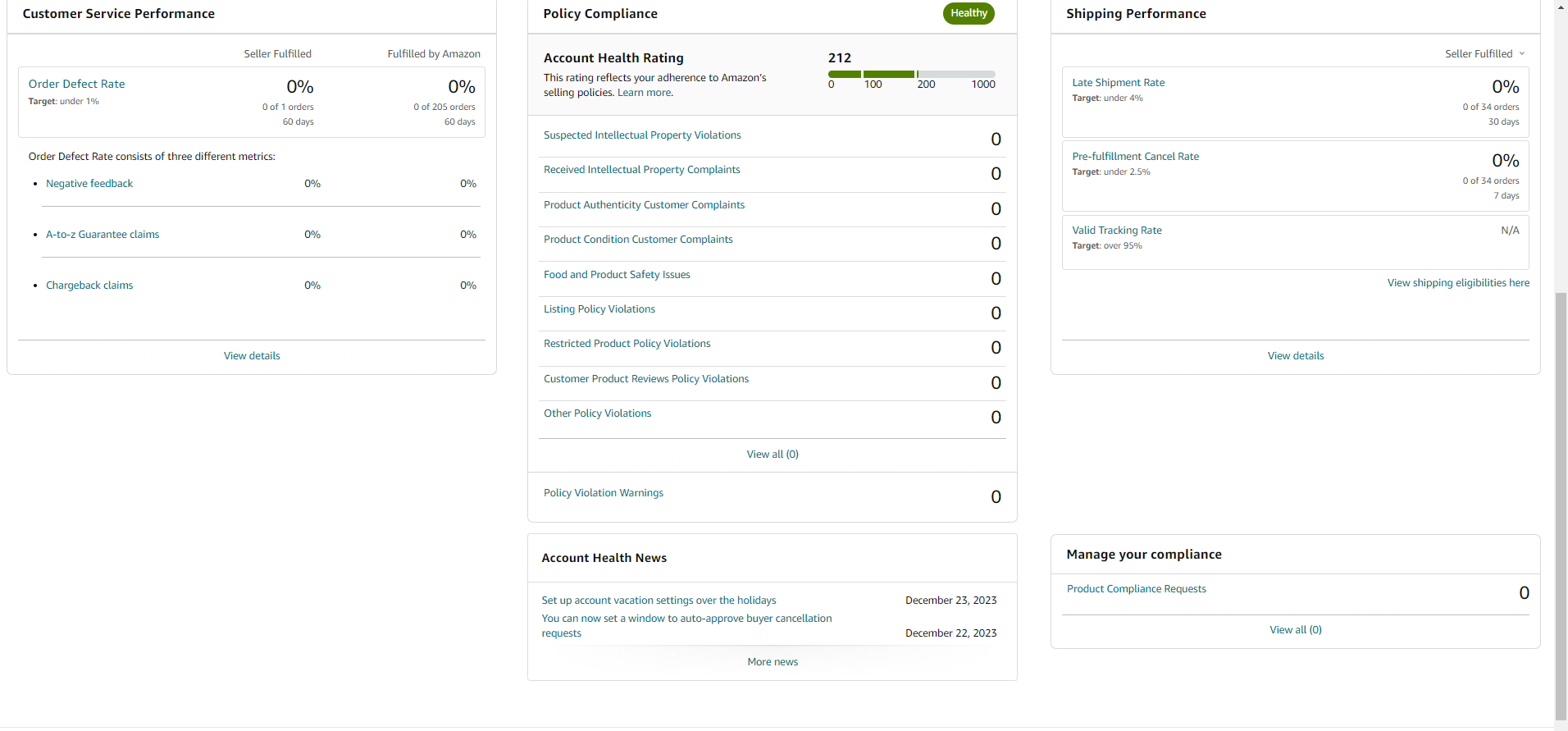Open Suspected Intellectual Property Violations
The height and width of the screenshot is (731, 1568).
point(642,135)
